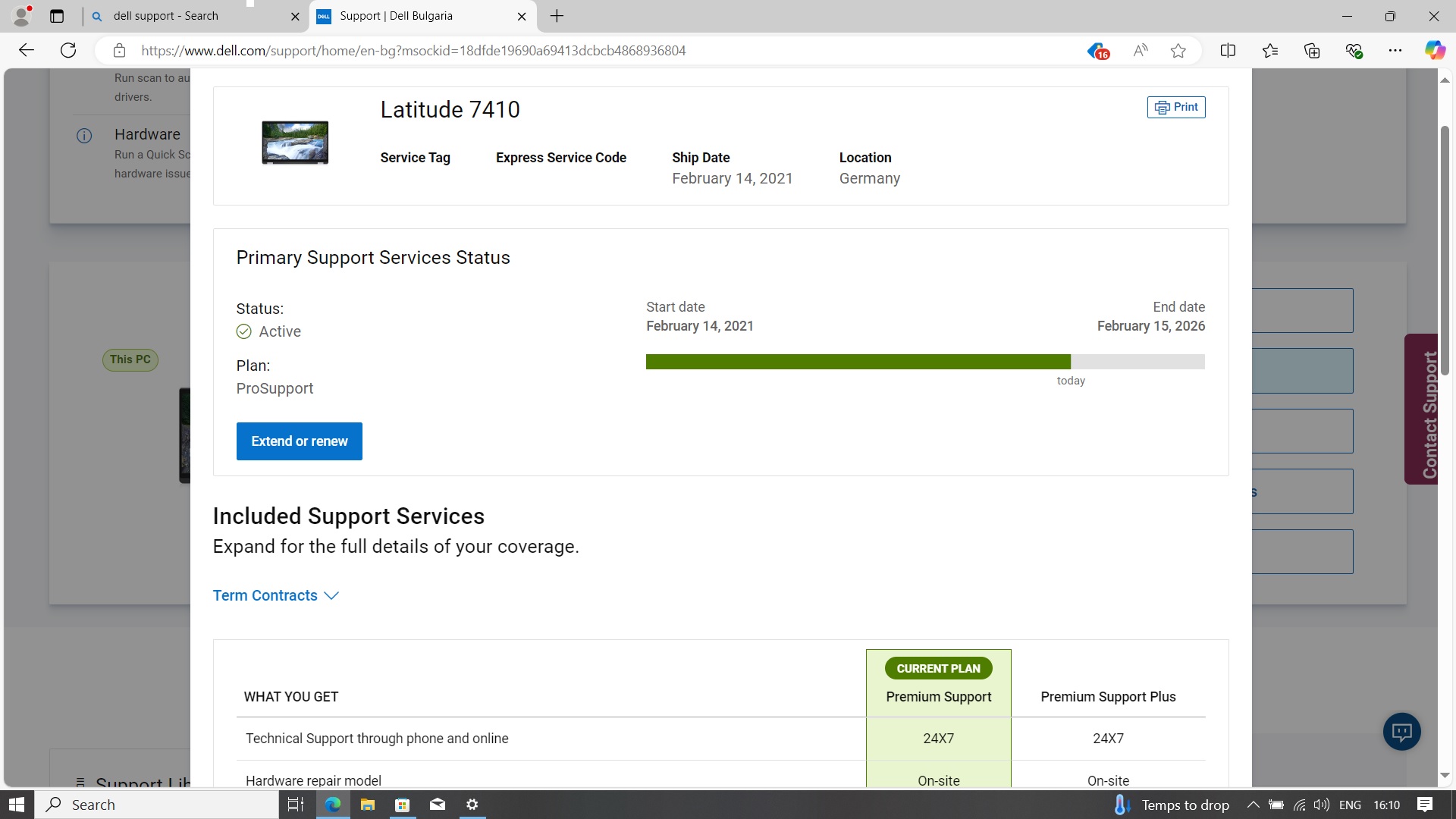Viewport: 1456px width, 819px height.
Task: Click the Active status checkmark icon
Action: (x=243, y=331)
